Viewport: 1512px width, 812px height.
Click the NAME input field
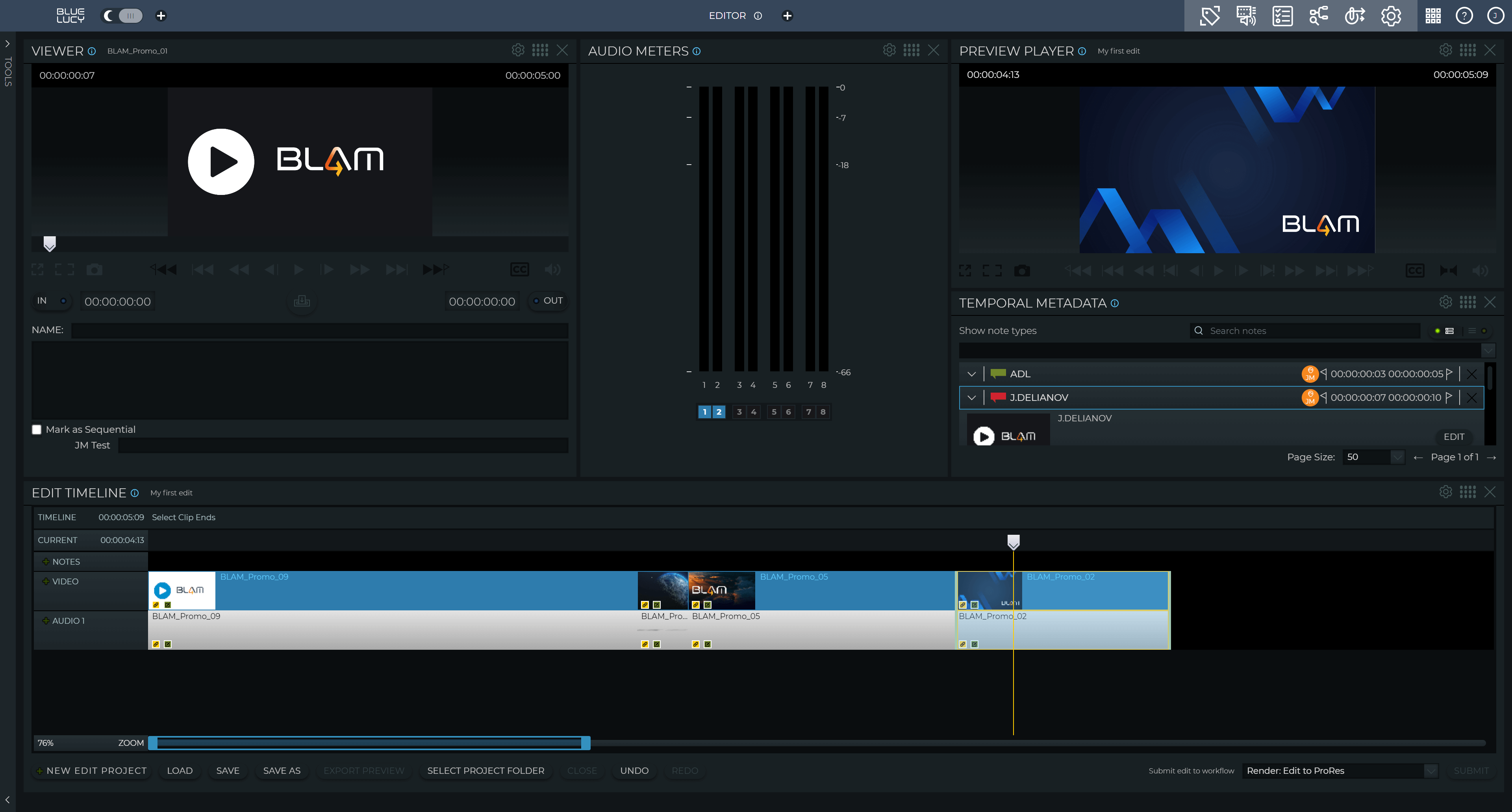click(x=320, y=330)
